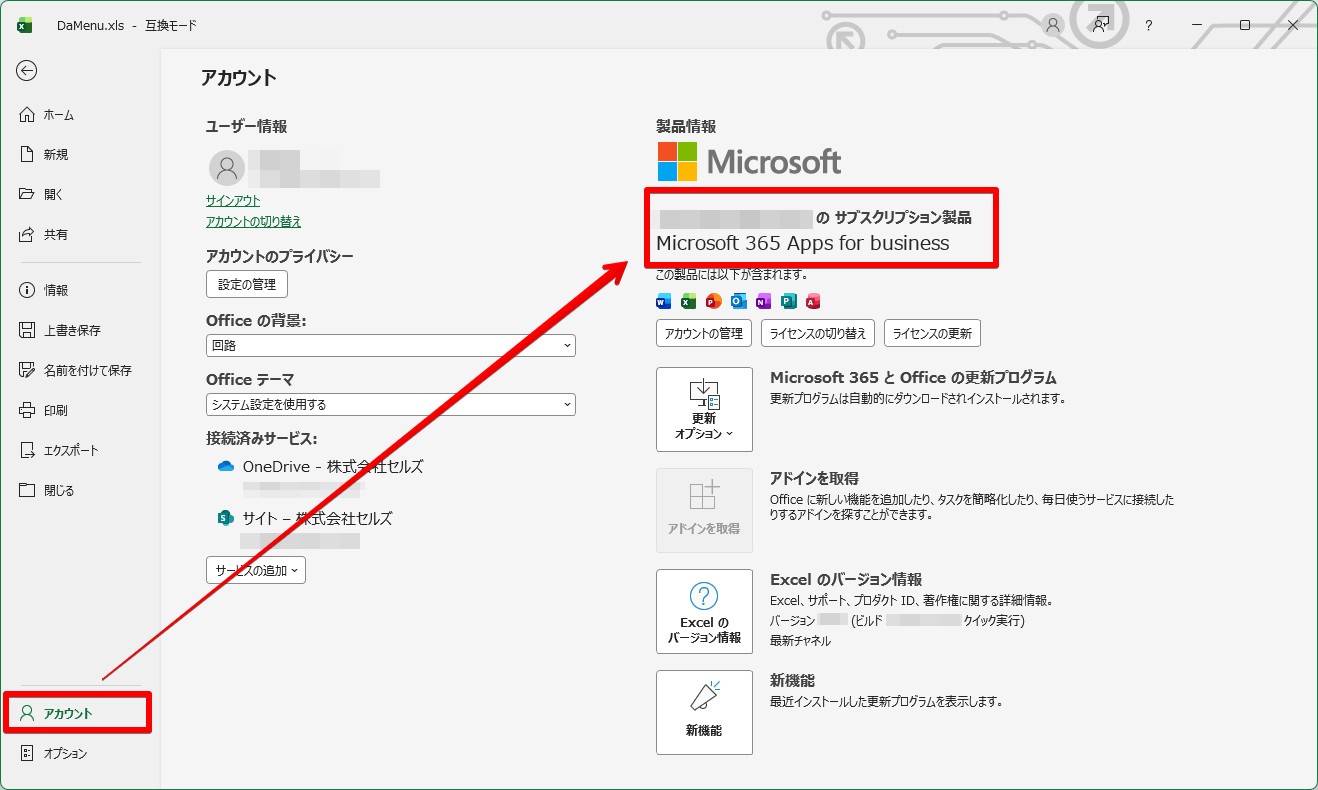Click the ユーザー情報 heading
The height and width of the screenshot is (790, 1318).
click(x=247, y=127)
